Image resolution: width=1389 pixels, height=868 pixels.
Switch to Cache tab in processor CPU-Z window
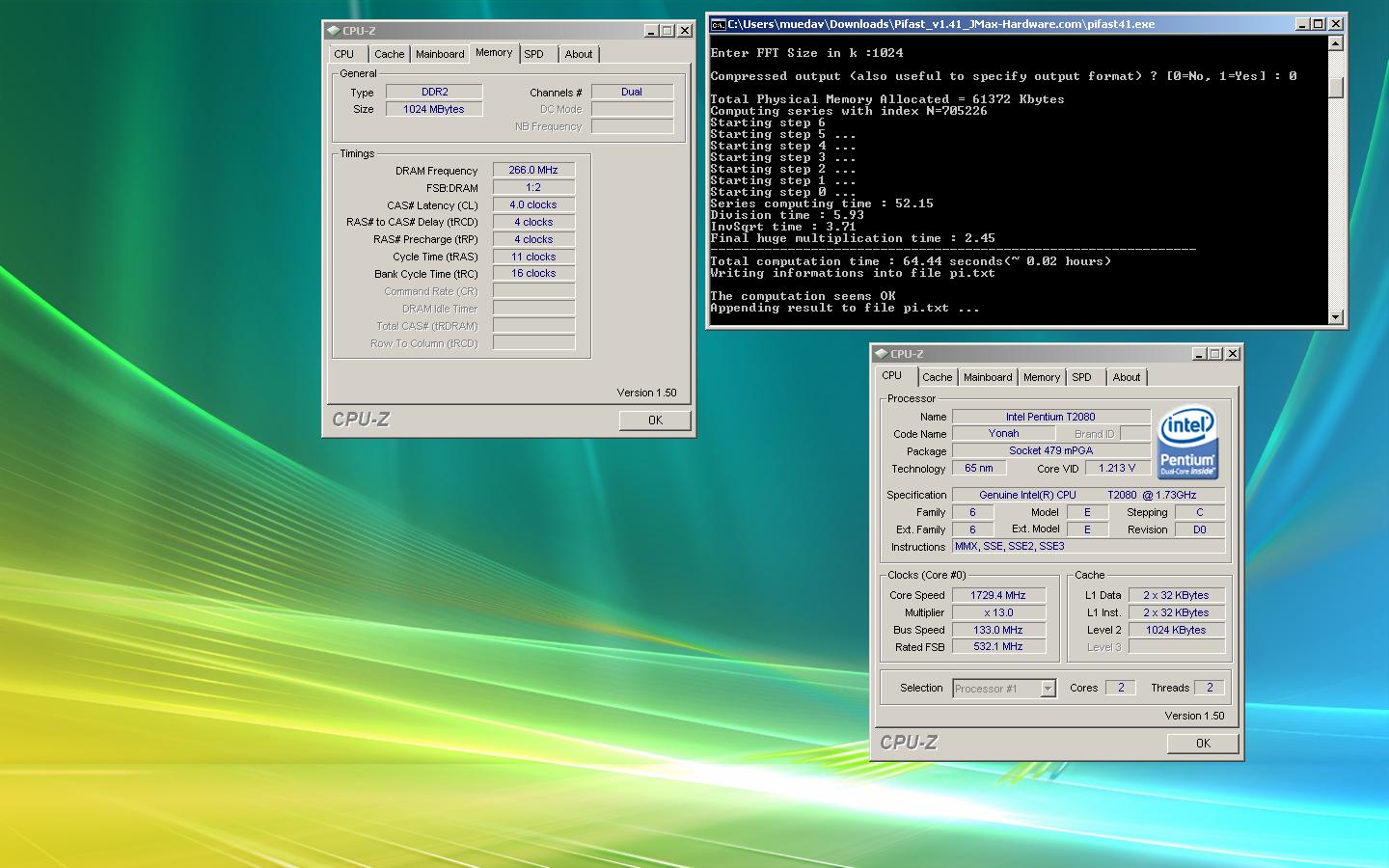pyautogui.click(x=937, y=377)
